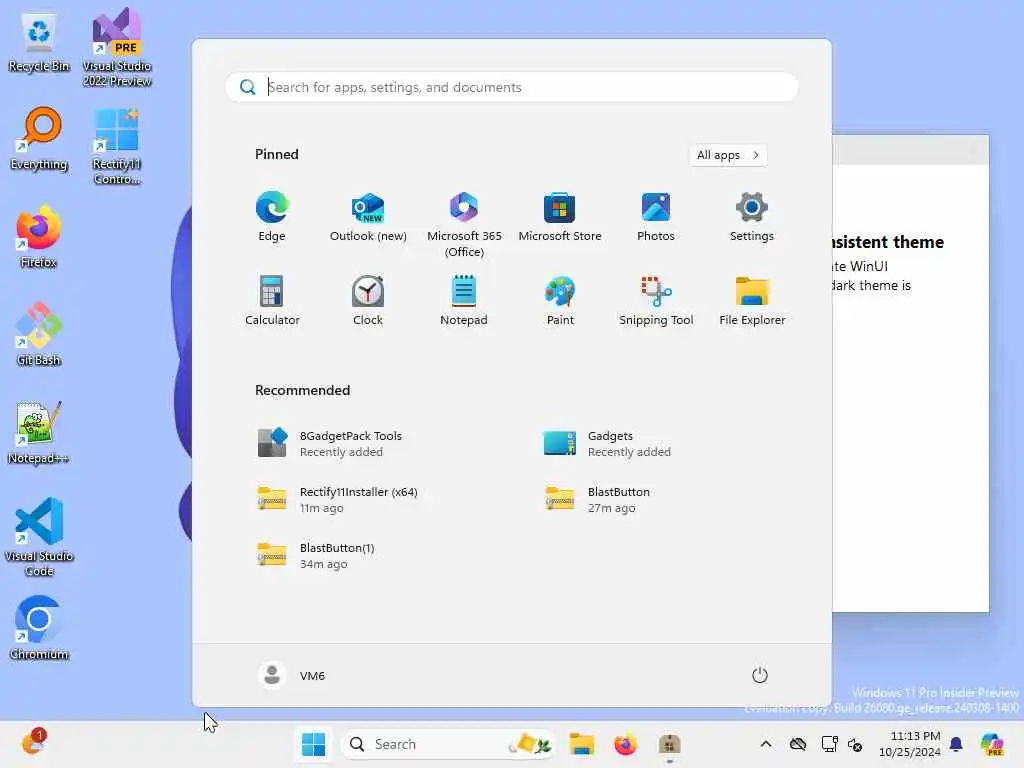Open File Explorer from the taskbar
Viewport: 1024px width, 768px height.
[581, 744]
